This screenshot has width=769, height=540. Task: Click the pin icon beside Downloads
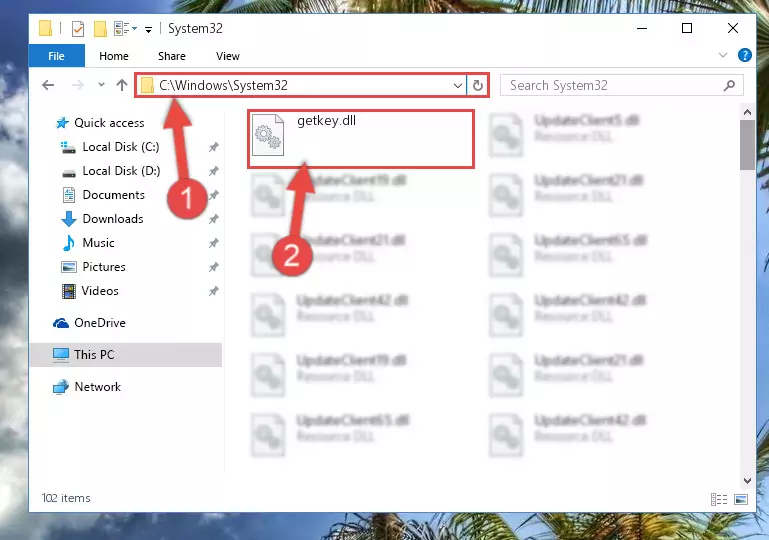point(214,219)
